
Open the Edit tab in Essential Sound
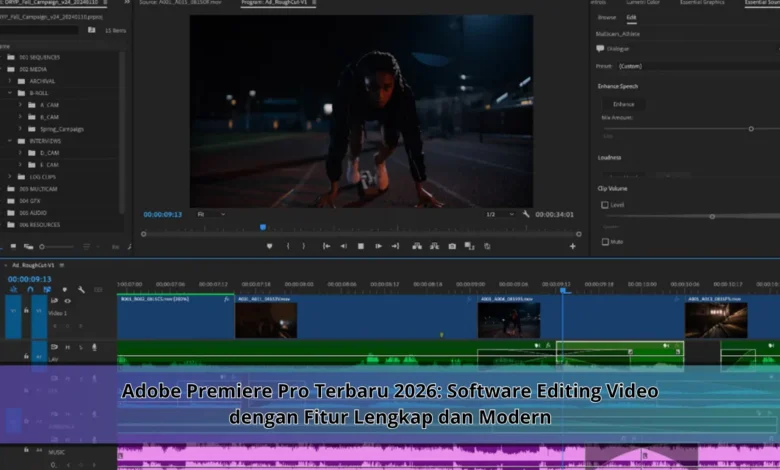click(631, 17)
